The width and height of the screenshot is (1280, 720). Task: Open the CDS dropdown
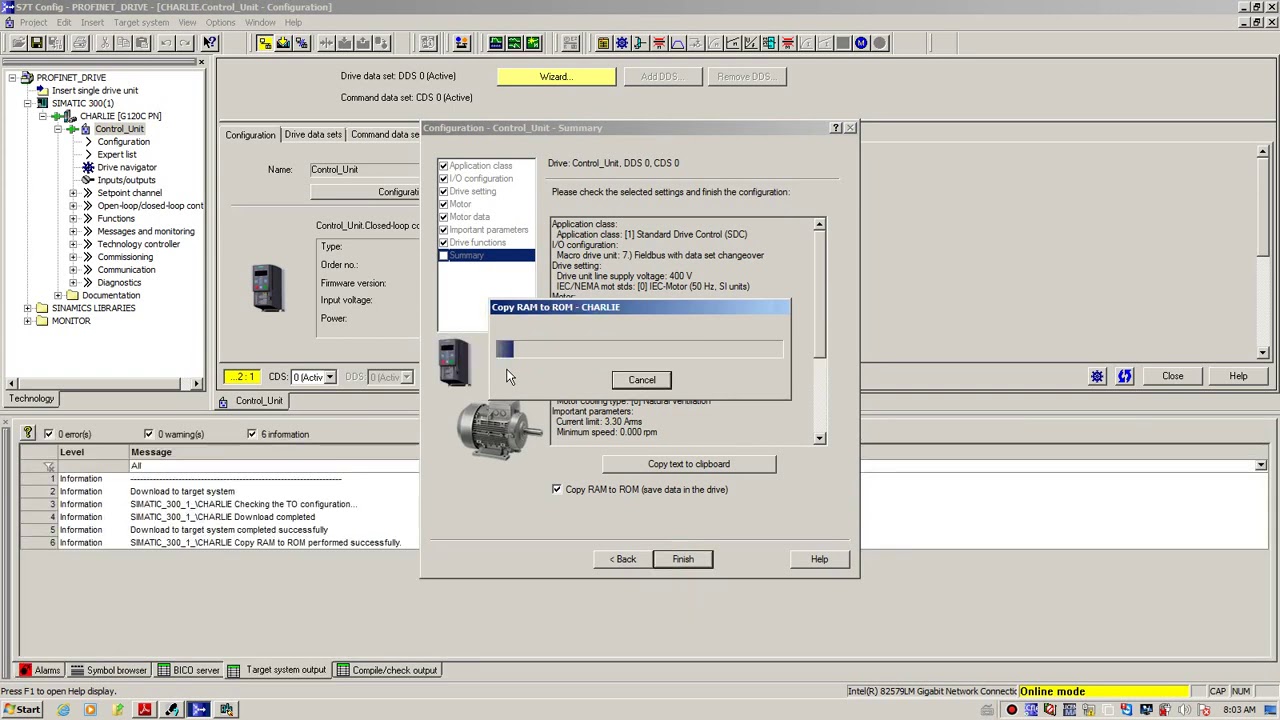click(329, 377)
